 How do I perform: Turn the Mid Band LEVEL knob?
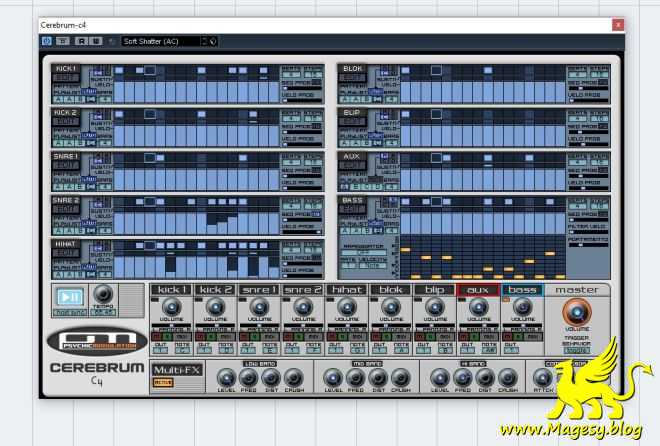click(333, 377)
